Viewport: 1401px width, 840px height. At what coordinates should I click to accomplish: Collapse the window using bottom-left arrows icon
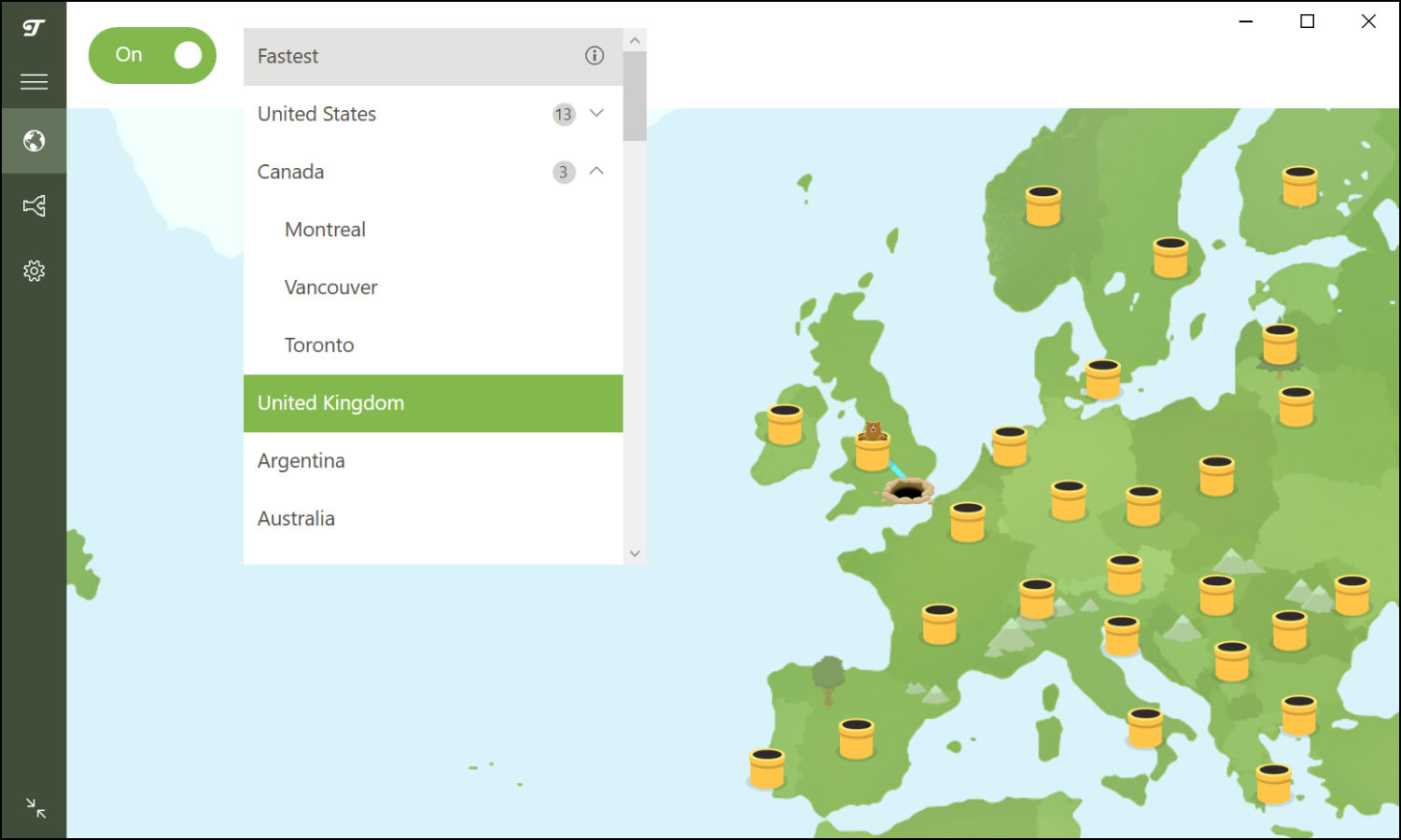click(x=35, y=808)
